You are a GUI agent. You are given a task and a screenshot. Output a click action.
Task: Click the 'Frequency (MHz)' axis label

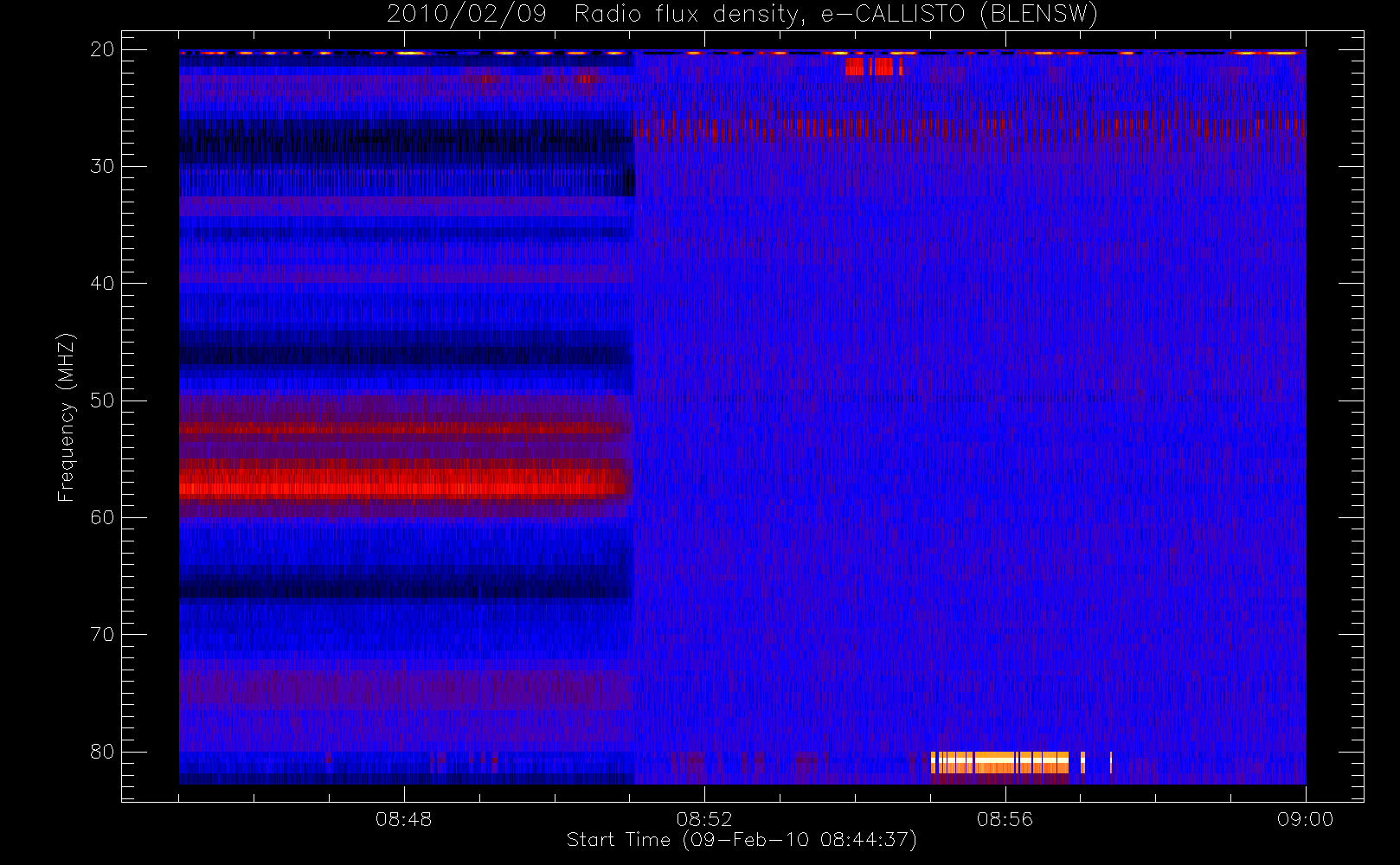(67, 417)
